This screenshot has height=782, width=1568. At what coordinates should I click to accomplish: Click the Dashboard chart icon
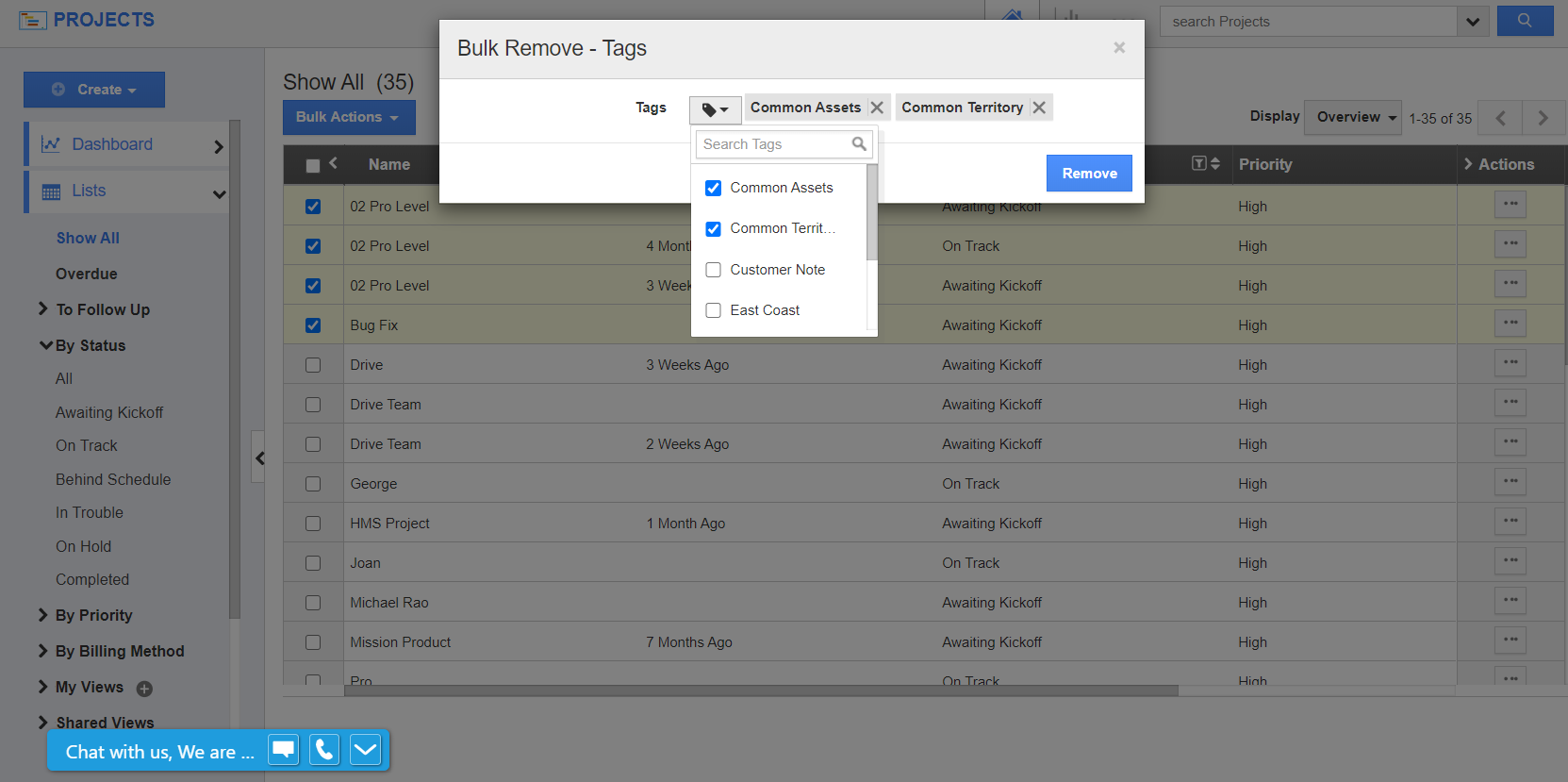51,144
